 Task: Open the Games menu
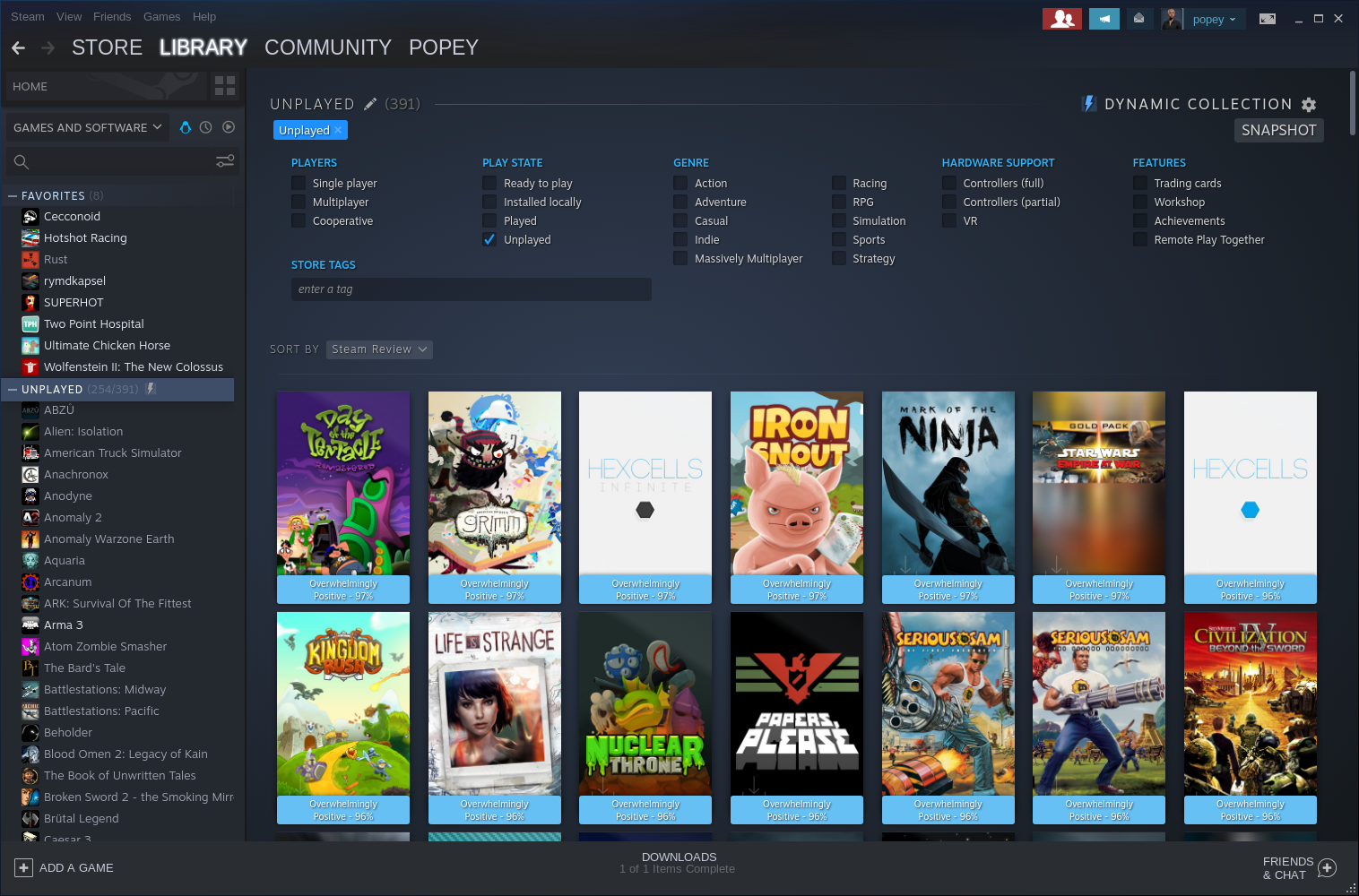tap(162, 16)
